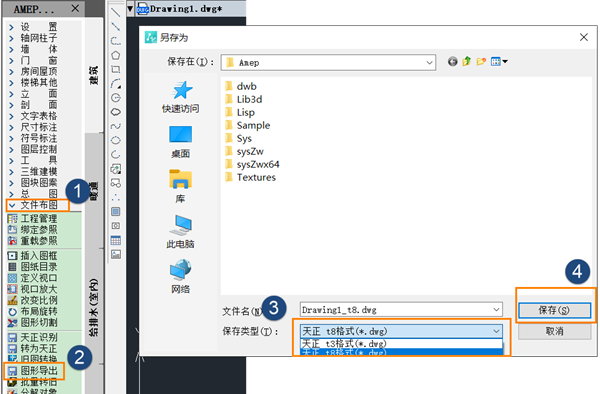Collapse the 文件布图 menu group
The image size is (600, 394).
tap(33, 205)
